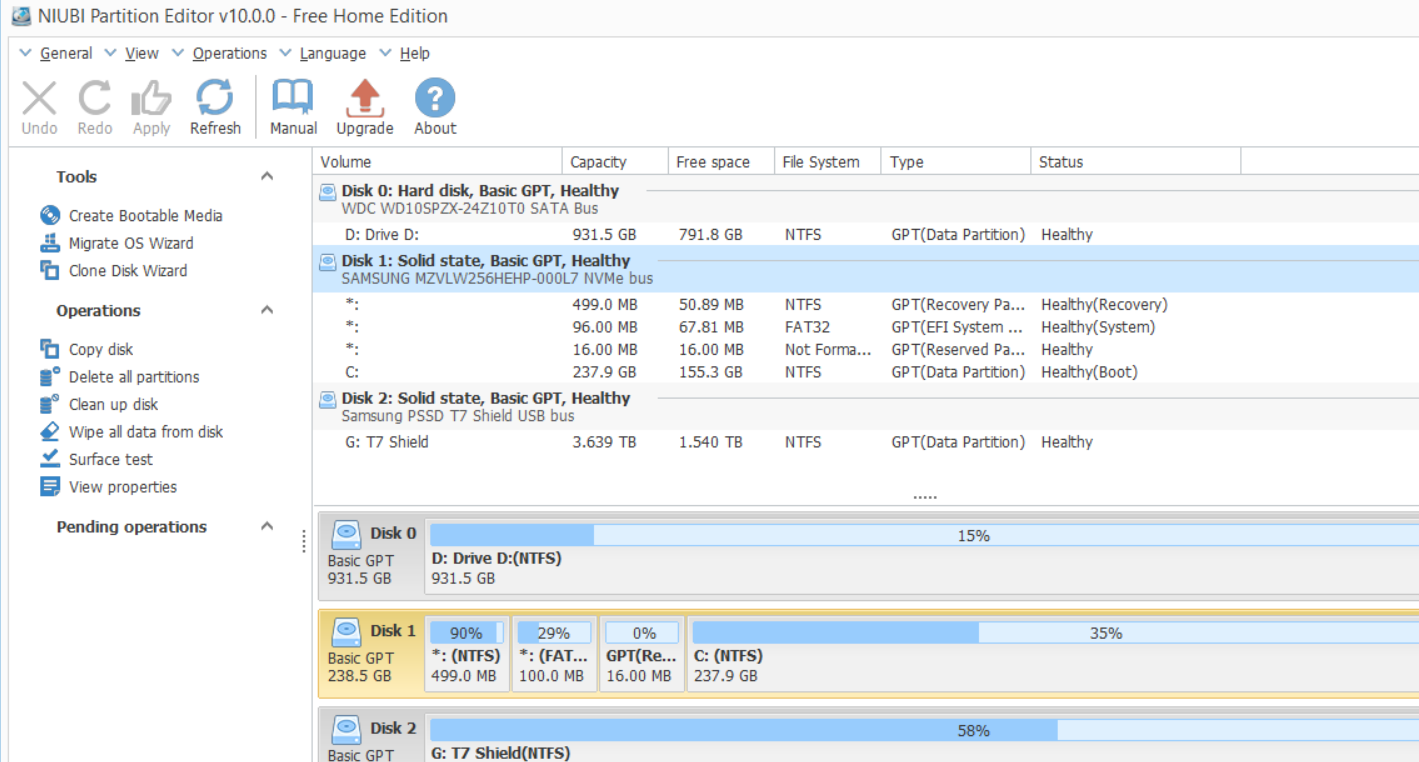Click the Redo toolbar icon
This screenshot has width=1419, height=762.
pos(95,98)
